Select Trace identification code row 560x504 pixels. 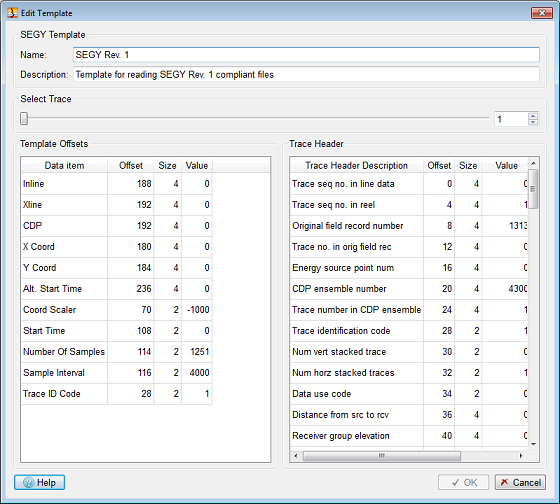pyautogui.click(x=409, y=331)
